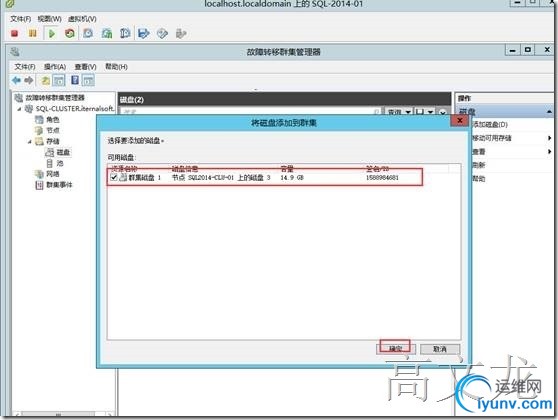Image resolution: width=558 pixels, height=420 pixels.
Task: Click the tree pane horizontal scrollbar
Action: click(x=59, y=414)
